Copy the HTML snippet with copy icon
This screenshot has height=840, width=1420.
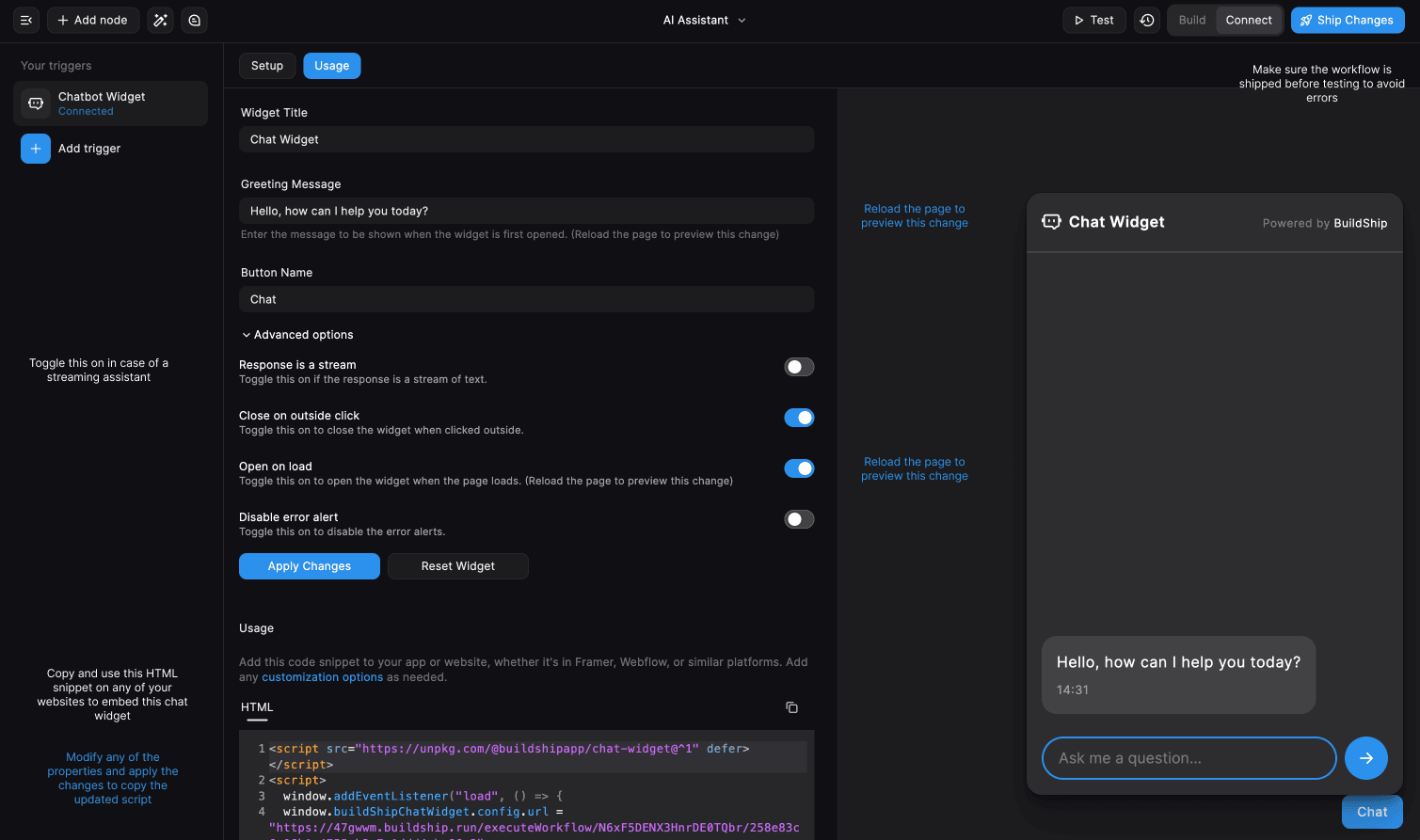click(x=791, y=707)
